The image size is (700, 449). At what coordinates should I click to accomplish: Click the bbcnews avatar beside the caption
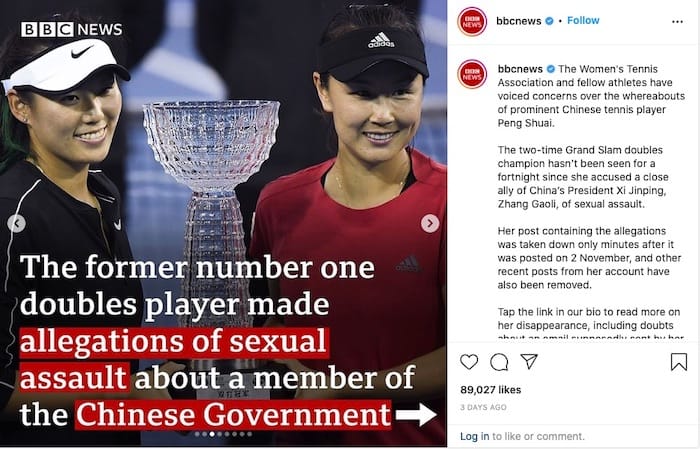[472, 74]
